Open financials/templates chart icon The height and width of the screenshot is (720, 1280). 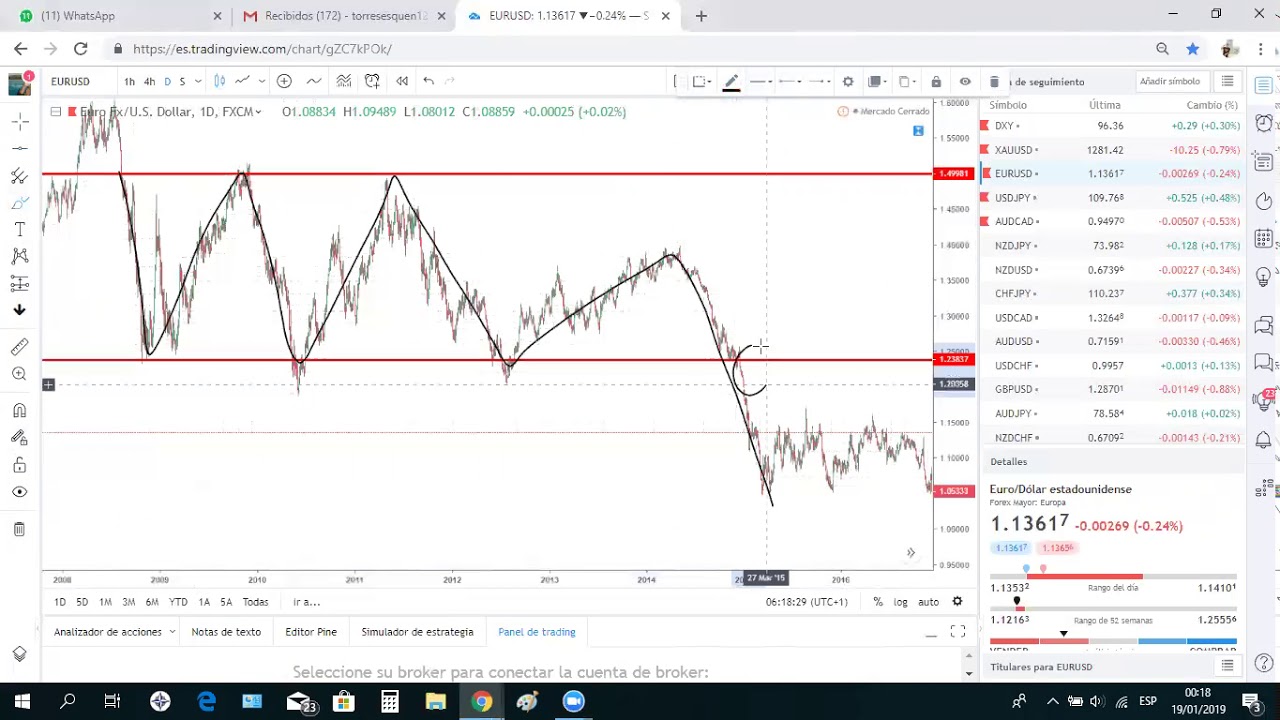pos(343,81)
